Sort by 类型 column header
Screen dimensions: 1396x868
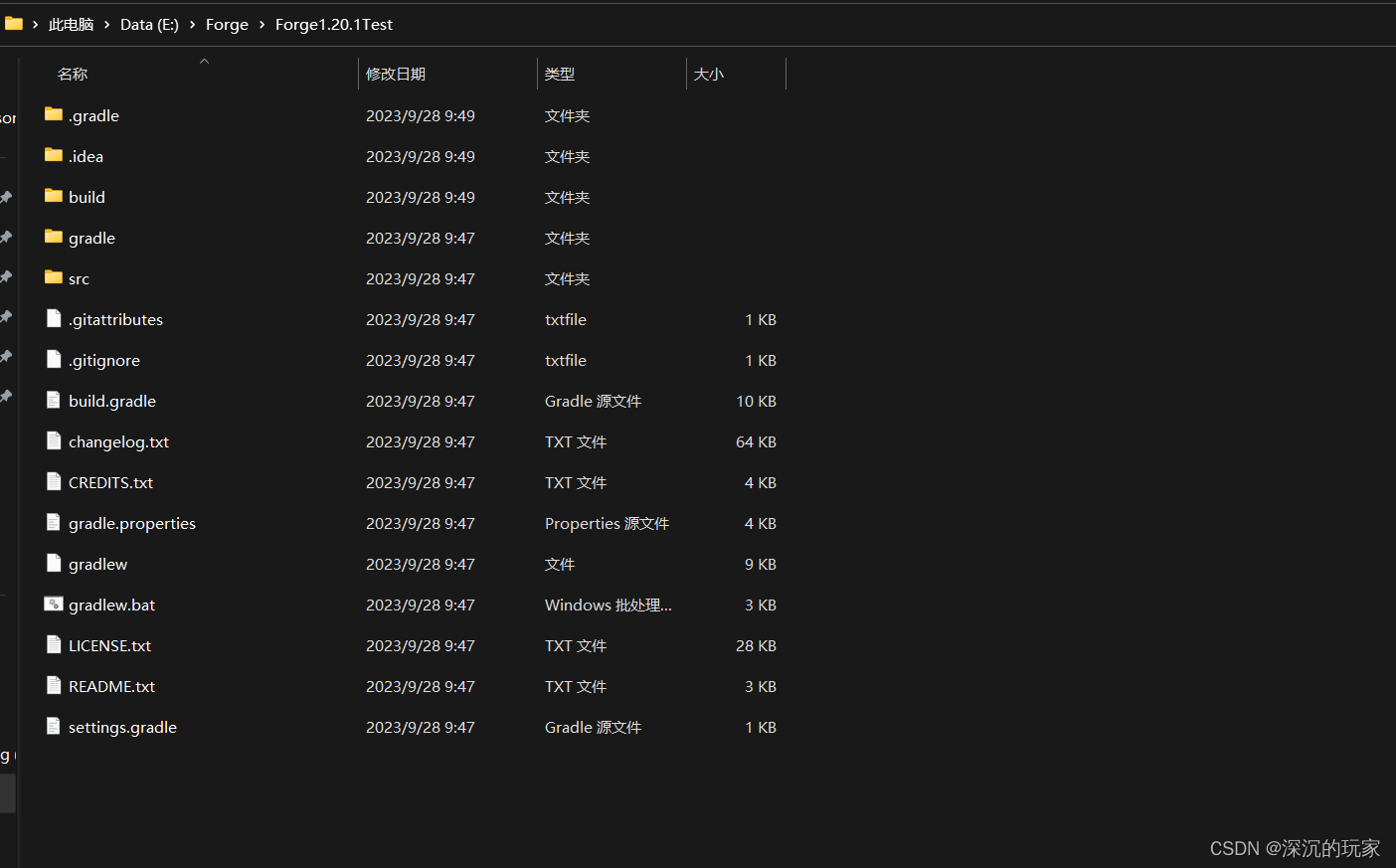click(x=560, y=75)
